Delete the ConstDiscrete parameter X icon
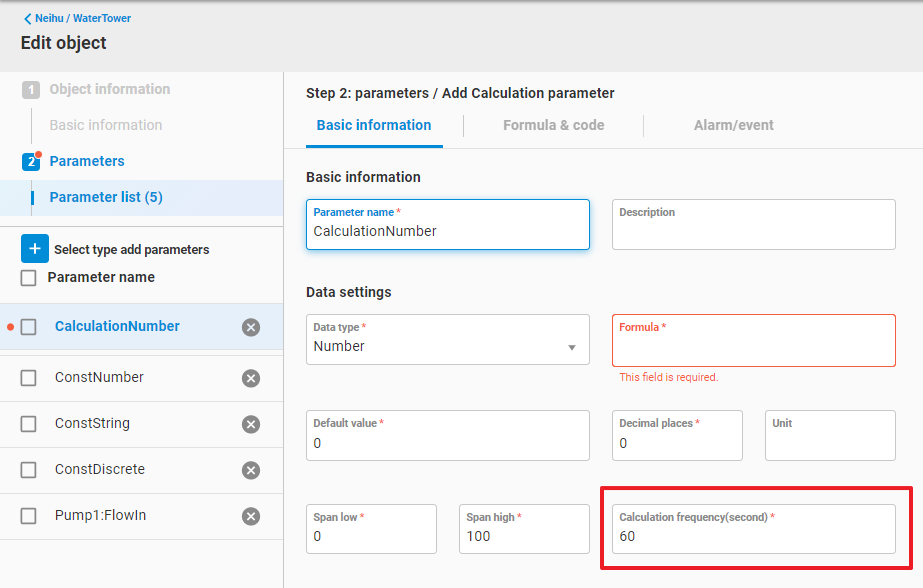The width and height of the screenshot is (923, 588). coord(251,470)
